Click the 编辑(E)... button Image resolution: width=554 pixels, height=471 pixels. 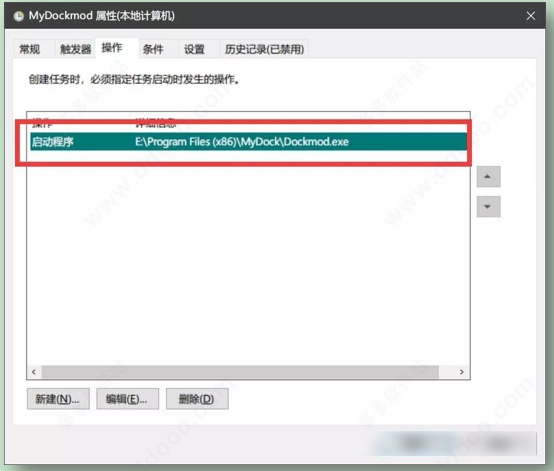tap(127, 399)
